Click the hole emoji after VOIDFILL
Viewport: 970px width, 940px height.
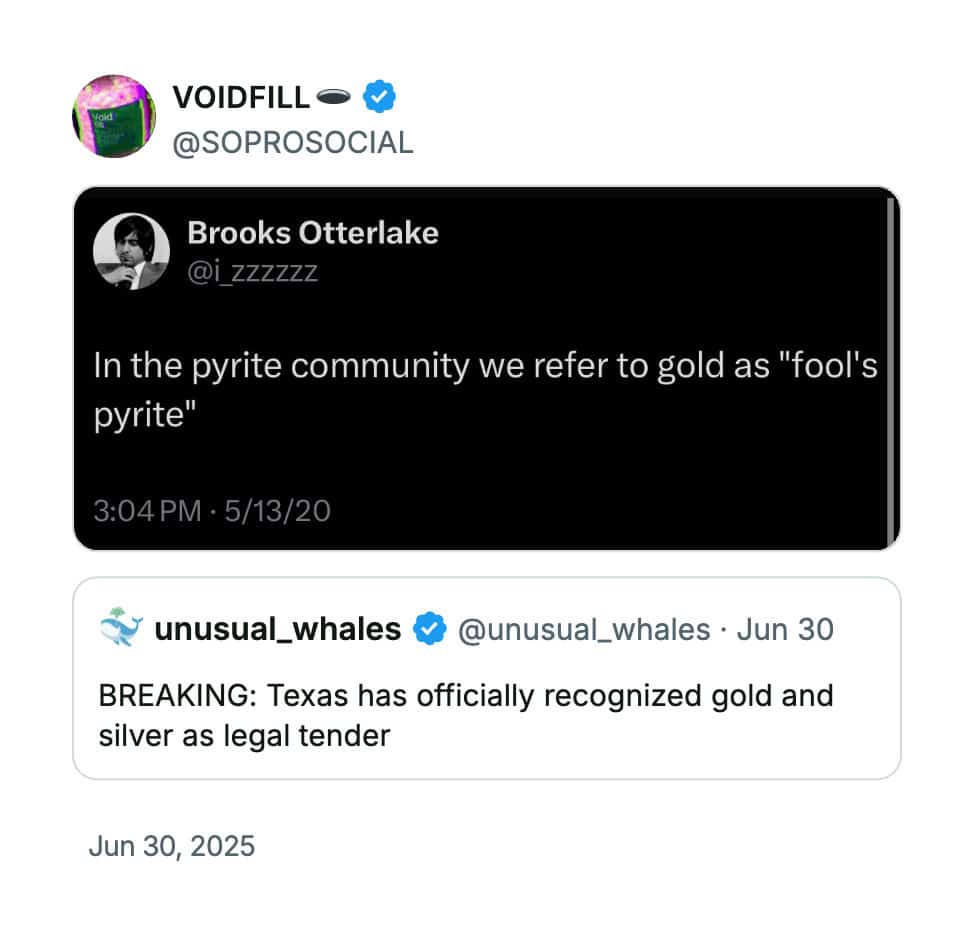[x=333, y=96]
